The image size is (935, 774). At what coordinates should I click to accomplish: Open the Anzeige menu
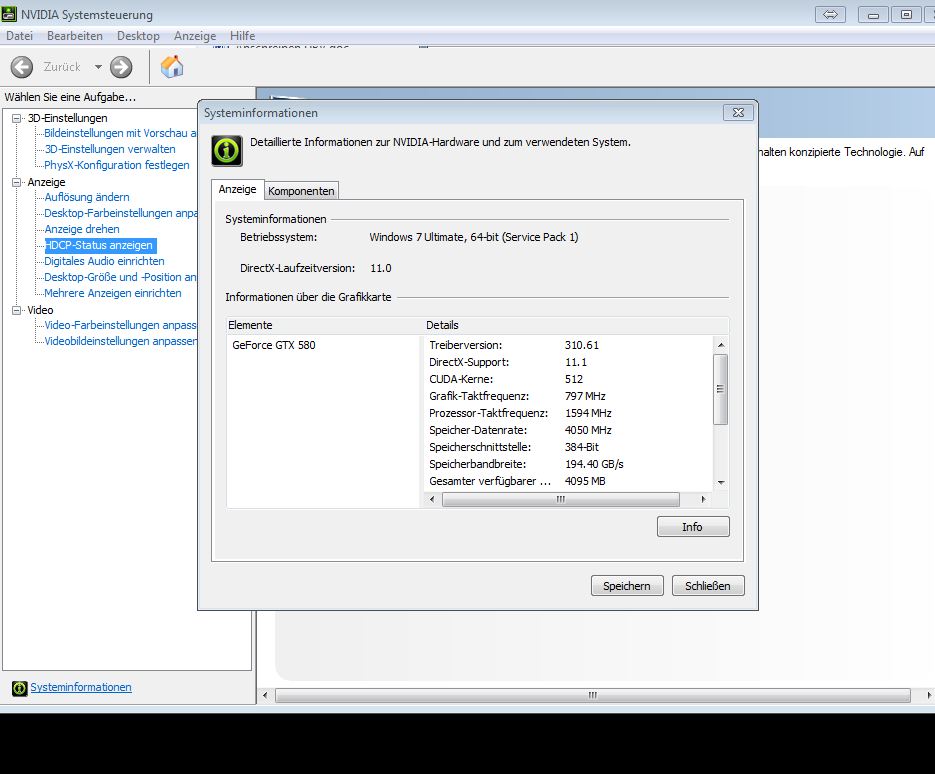(195, 36)
